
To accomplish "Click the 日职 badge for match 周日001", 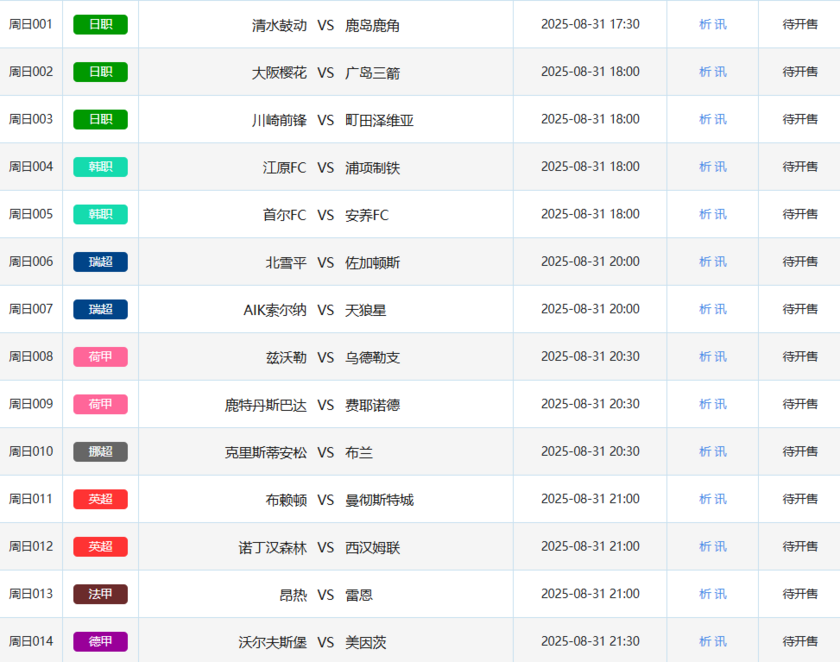I will tap(100, 24).
